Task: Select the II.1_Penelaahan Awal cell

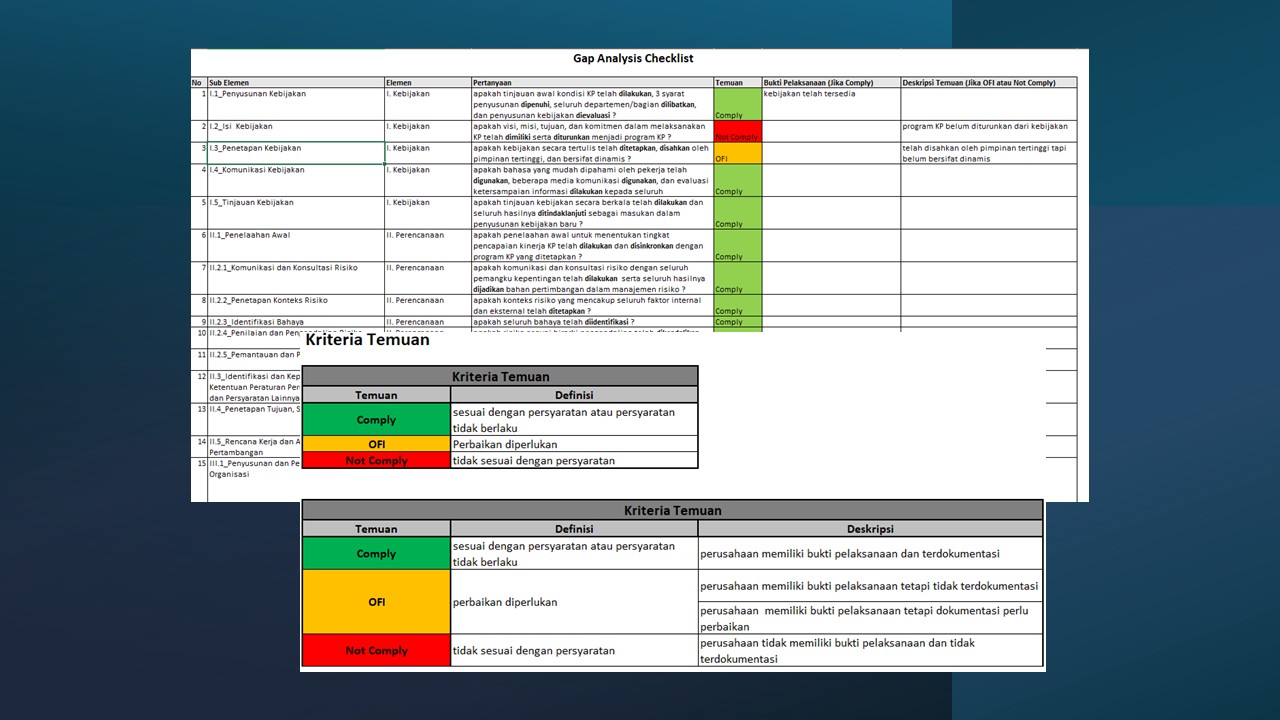Action: coord(295,245)
